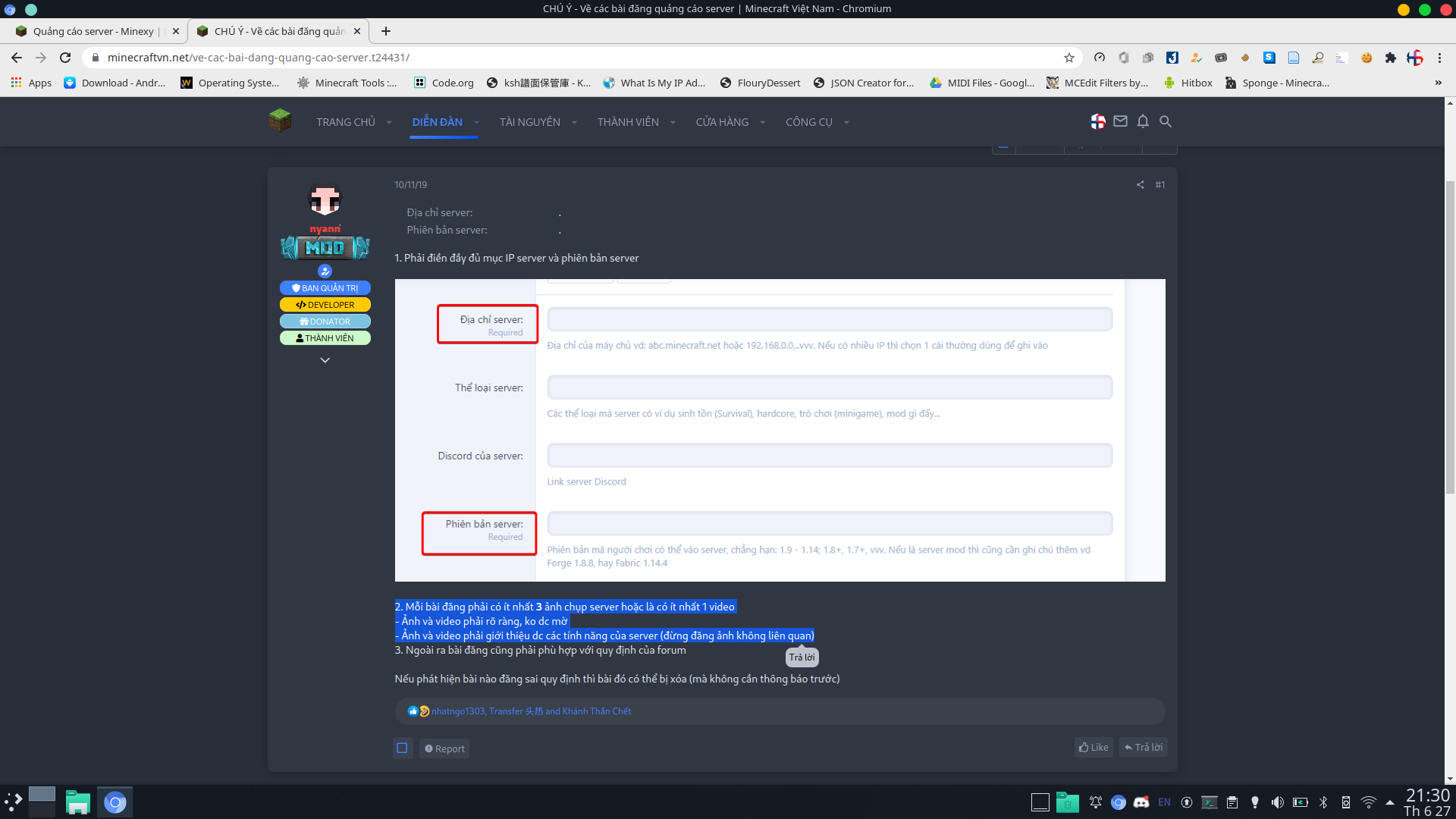Open the notifications bell icon
This screenshot has height=819, width=1456.
[1143, 121]
